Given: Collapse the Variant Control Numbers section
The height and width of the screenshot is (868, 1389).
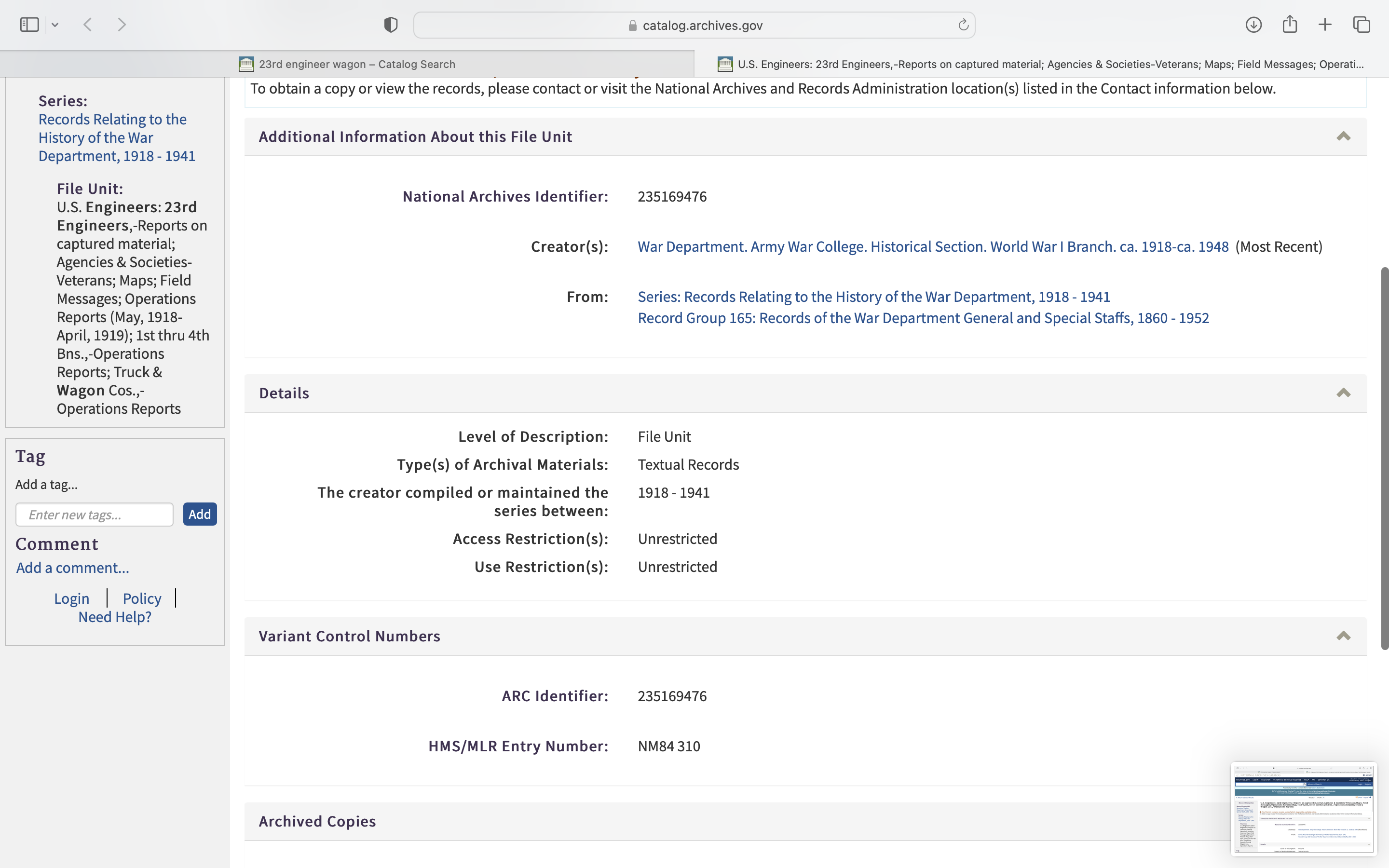Looking at the screenshot, I should (1343, 636).
